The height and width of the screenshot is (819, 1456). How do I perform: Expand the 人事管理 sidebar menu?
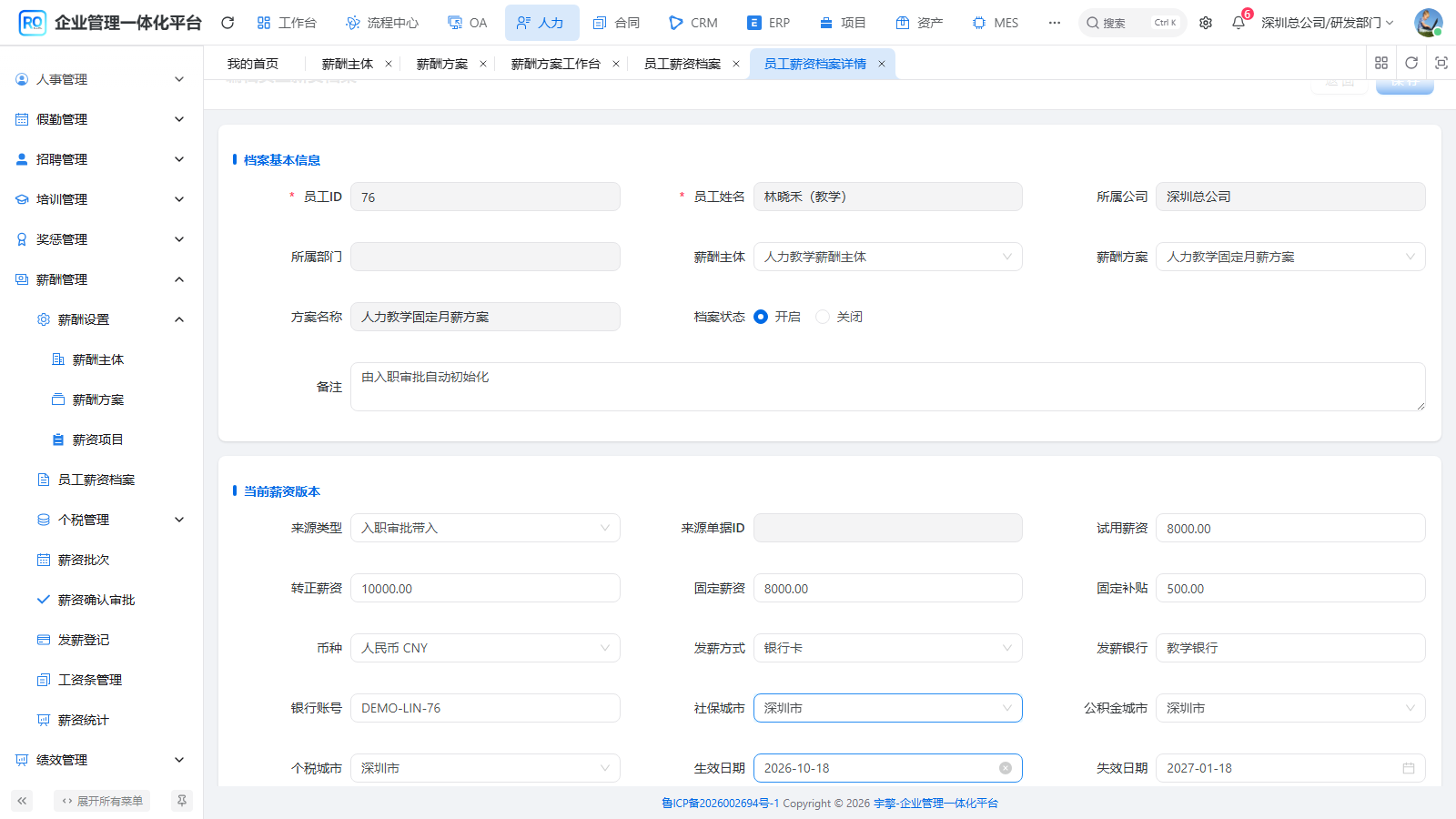(101, 79)
